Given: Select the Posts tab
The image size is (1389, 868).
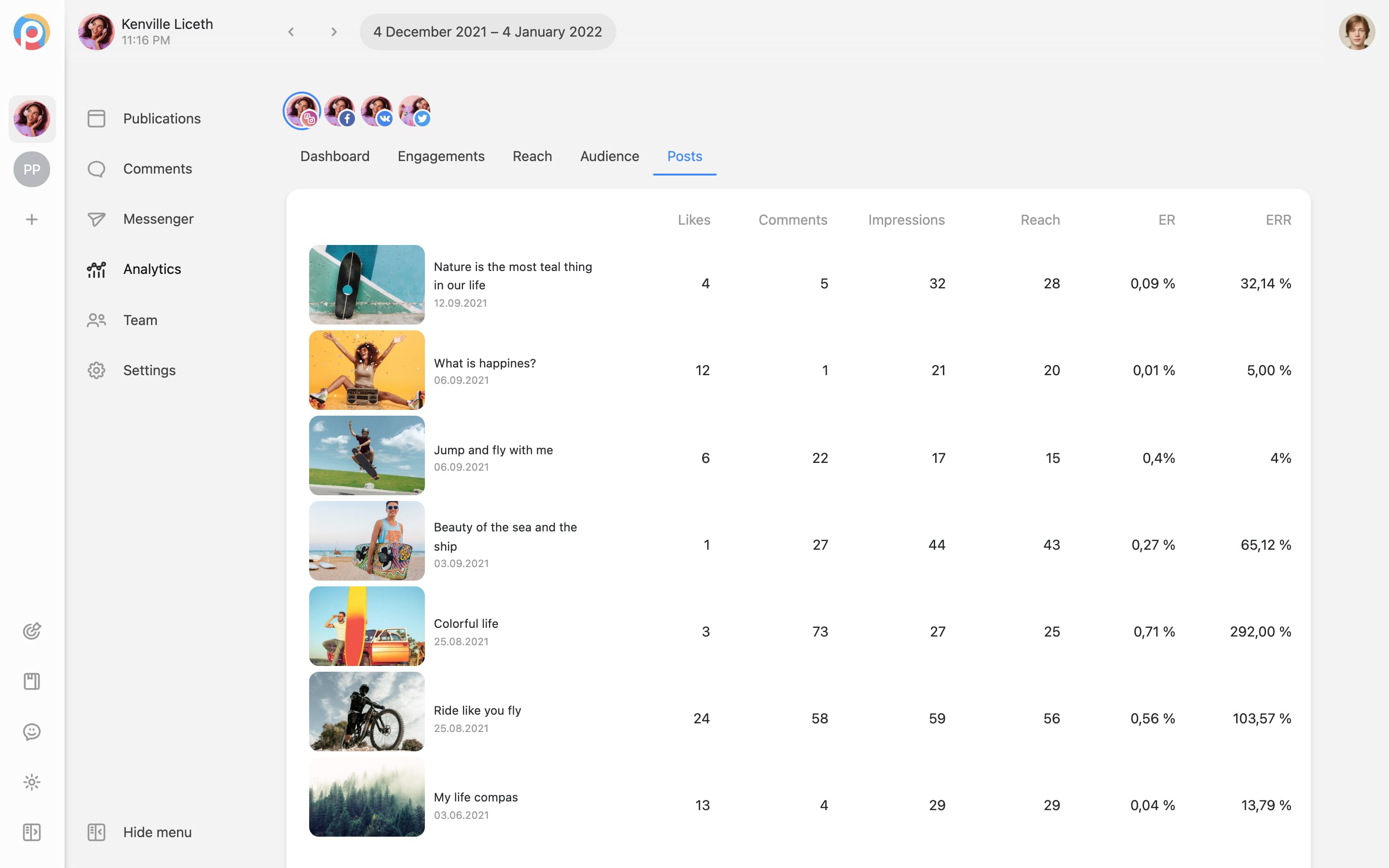Looking at the screenshot, I should 685,156.
